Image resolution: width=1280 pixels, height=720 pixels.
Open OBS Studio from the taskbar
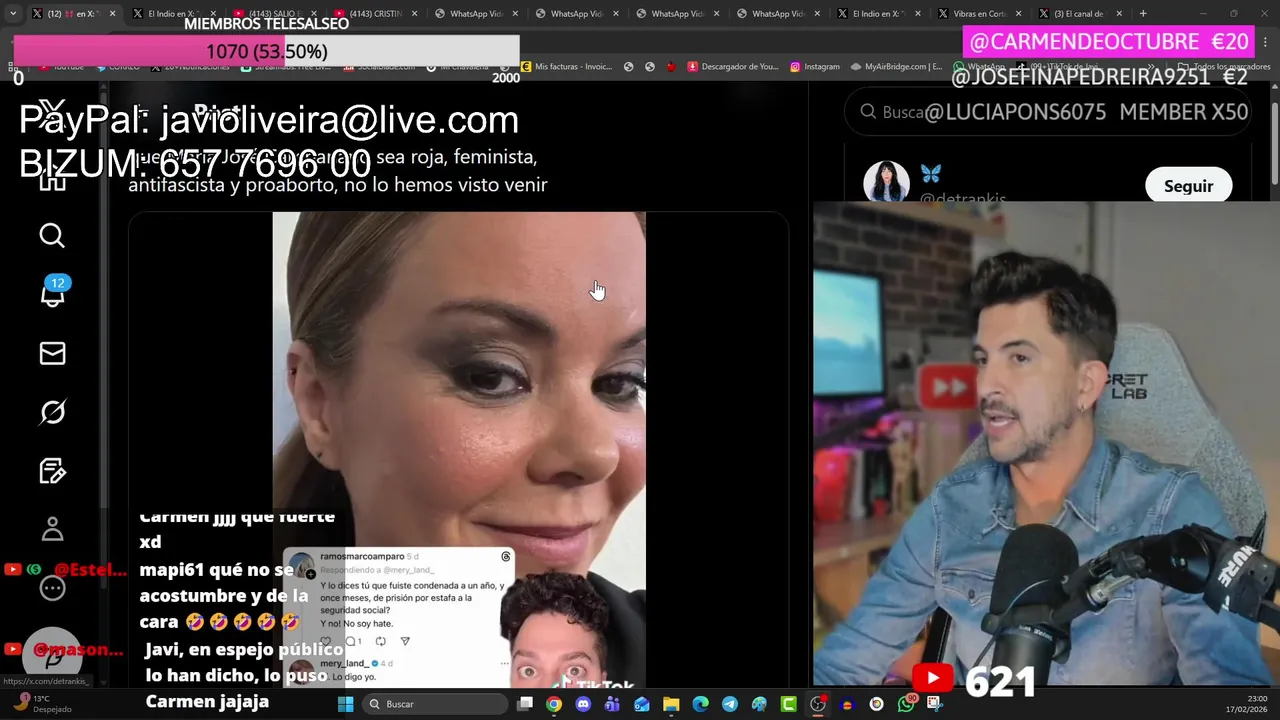(x=818, y=704)
